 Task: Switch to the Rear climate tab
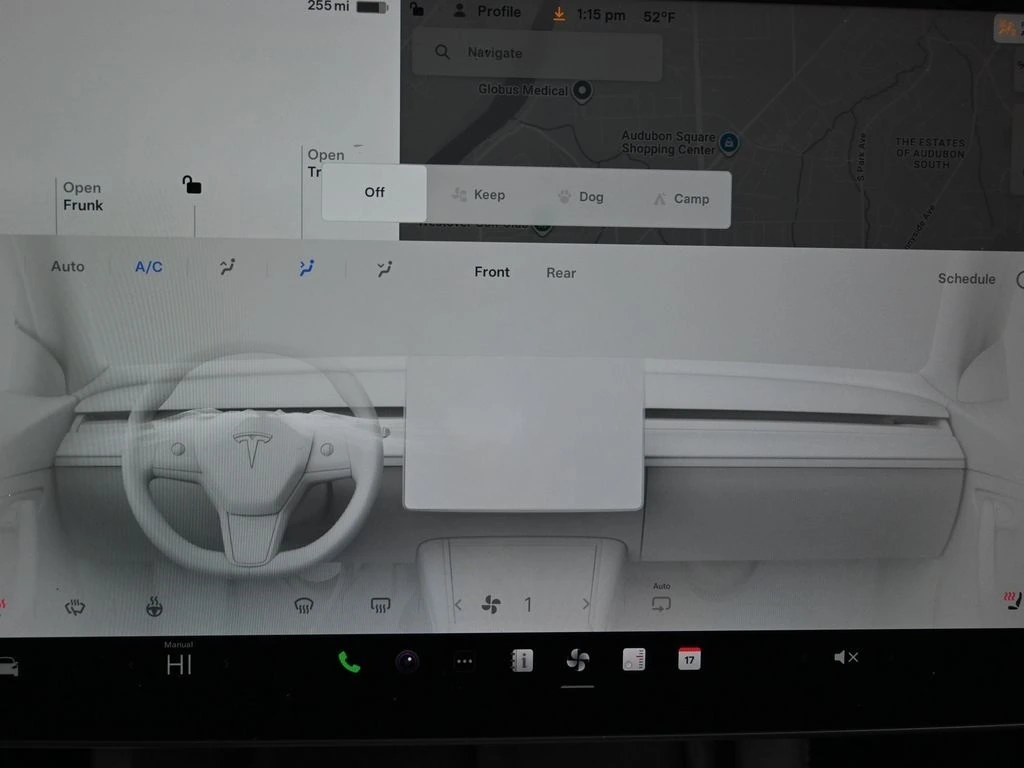point(561,273)
